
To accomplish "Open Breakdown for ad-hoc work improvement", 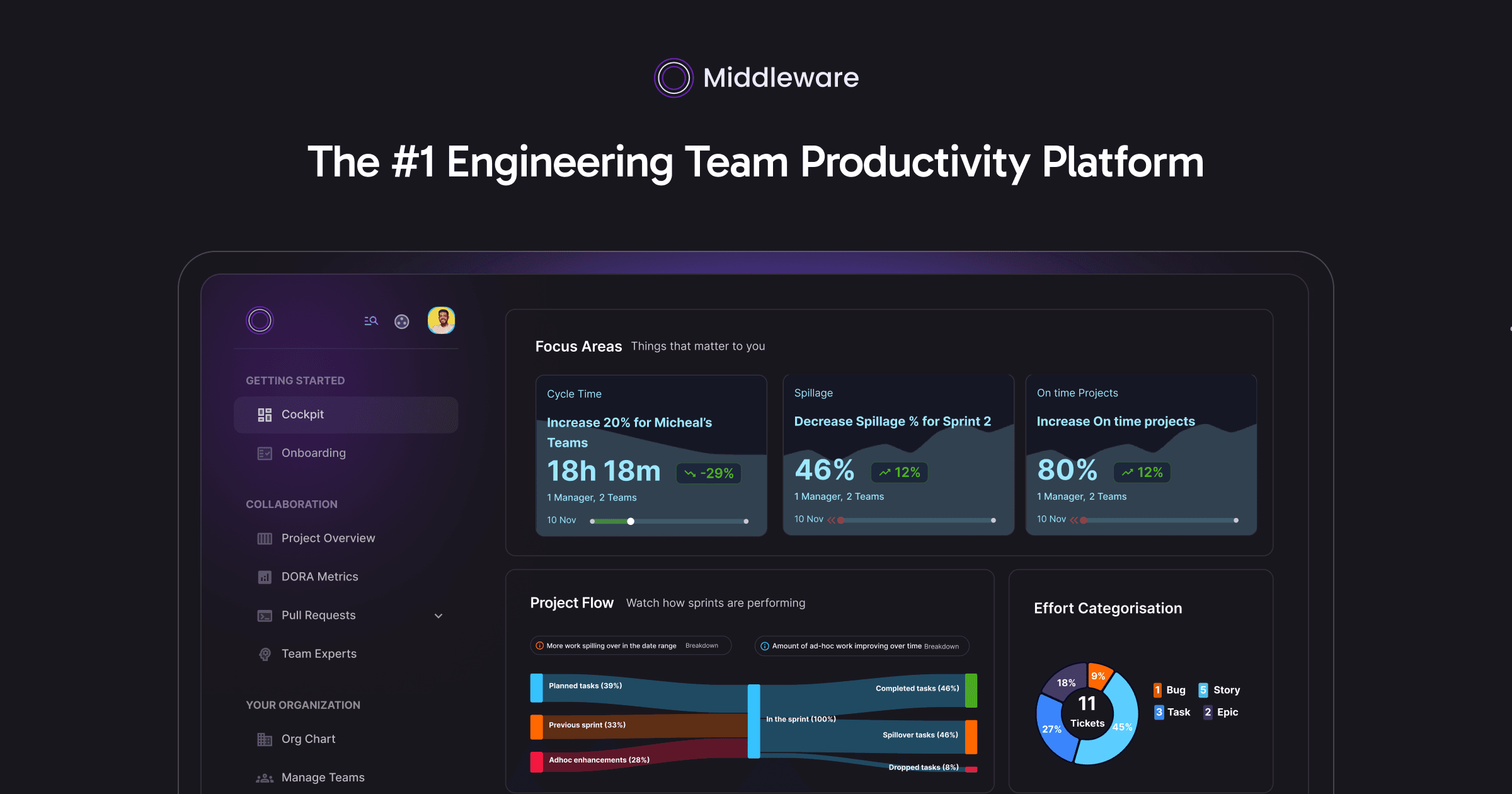I will 942,646.
